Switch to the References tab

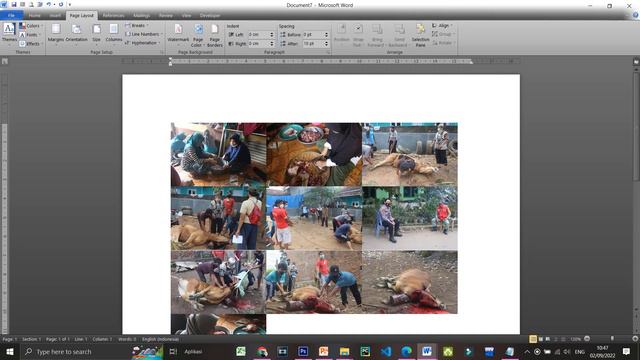click(x=113, y=16)
